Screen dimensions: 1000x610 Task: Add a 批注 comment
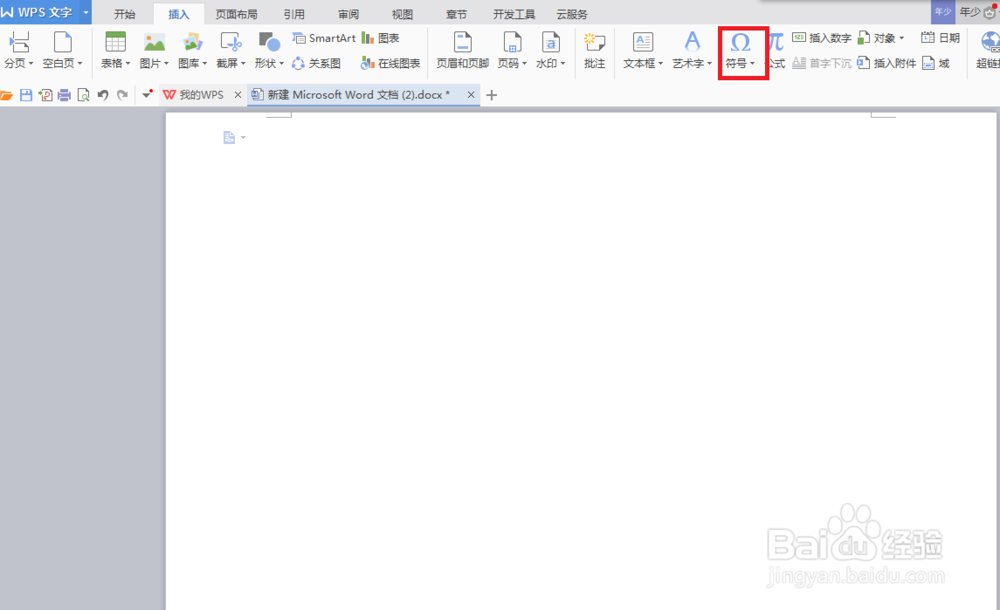[x=594, y=50]
